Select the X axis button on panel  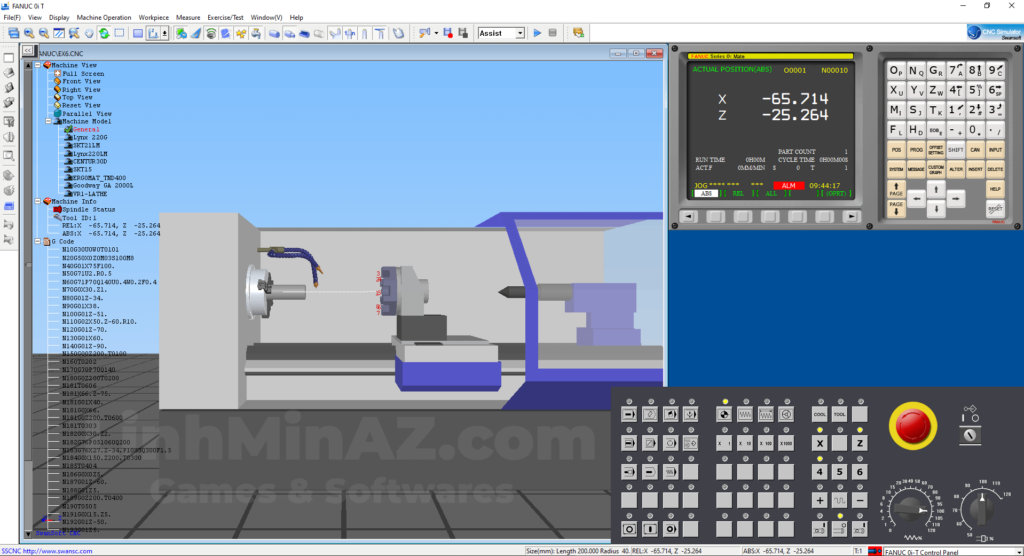click(820, 443)
